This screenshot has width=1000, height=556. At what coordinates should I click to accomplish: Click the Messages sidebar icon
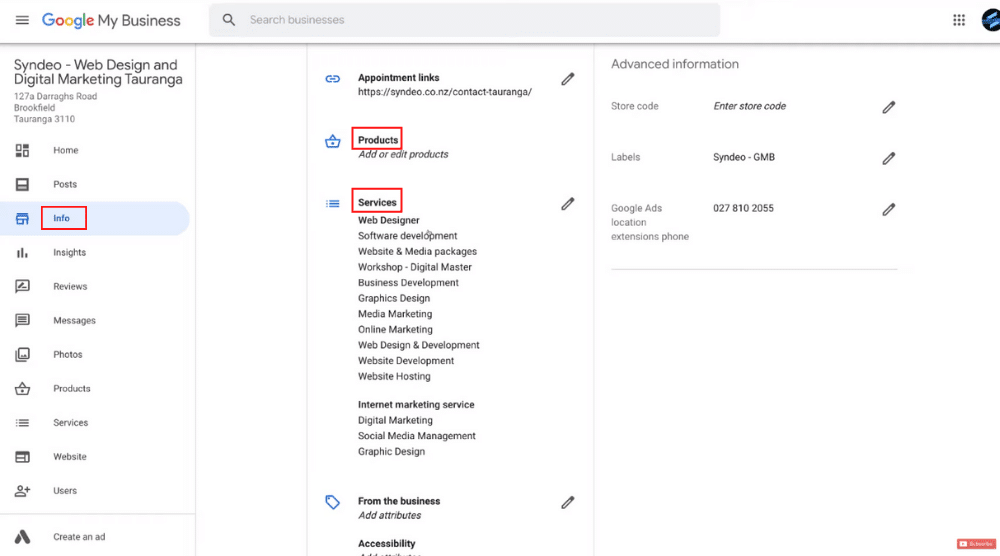(22, 320)
